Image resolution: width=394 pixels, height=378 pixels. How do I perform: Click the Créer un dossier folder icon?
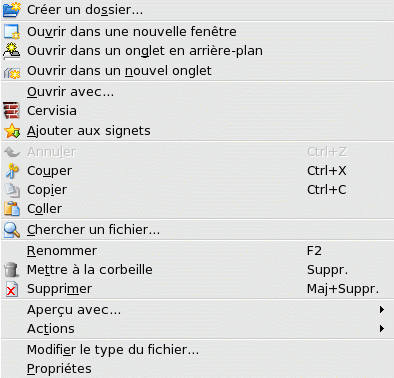point(12,9)
